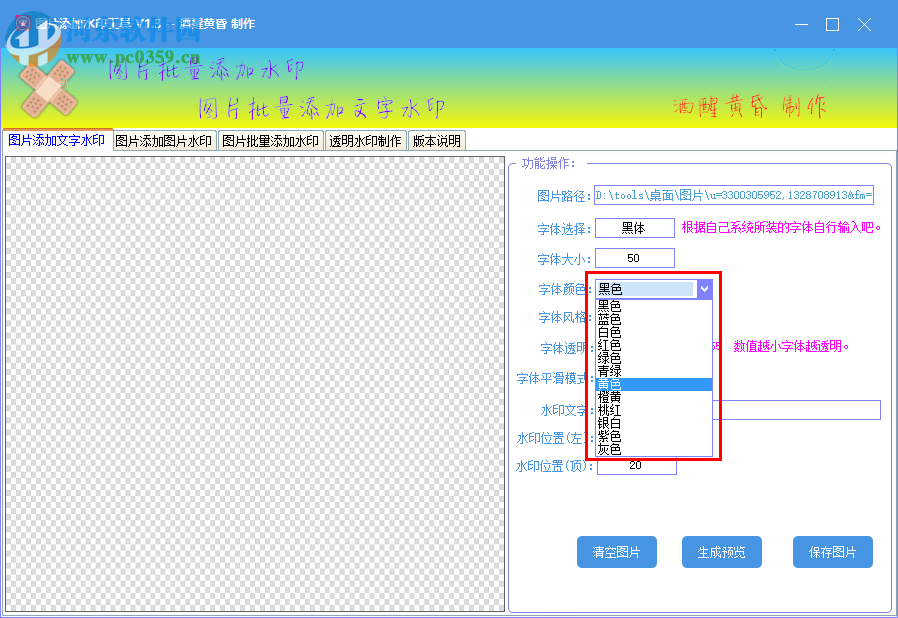Select the active 图片添加文字水印 tab
898x618 pixels.
point(56,140)
